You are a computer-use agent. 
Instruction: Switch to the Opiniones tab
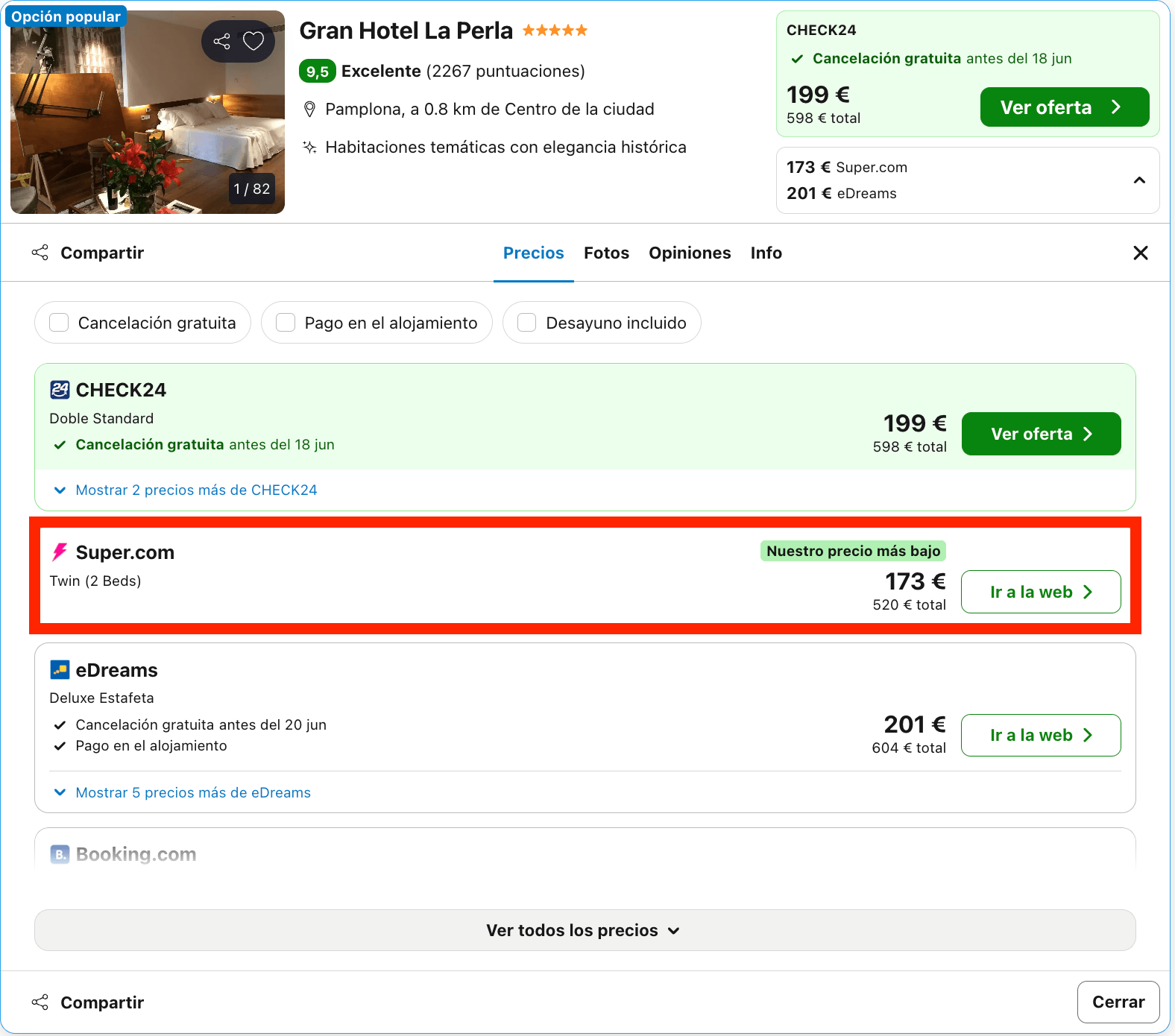[690, 253]
